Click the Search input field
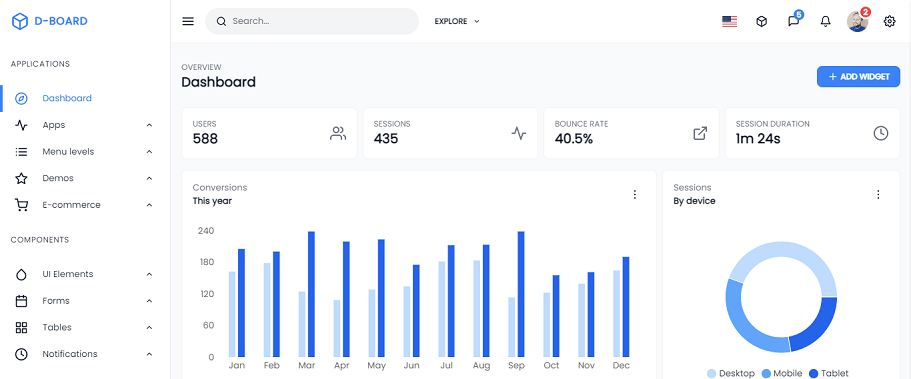This screenshot has height=379, width=911. tap(312, 22)
